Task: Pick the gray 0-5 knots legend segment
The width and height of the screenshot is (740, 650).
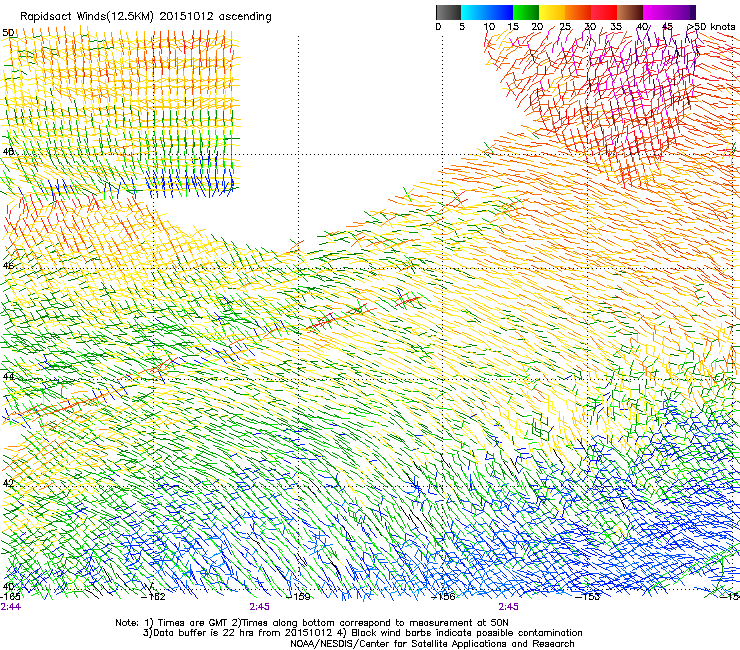Action: click(x=448, y=12)
